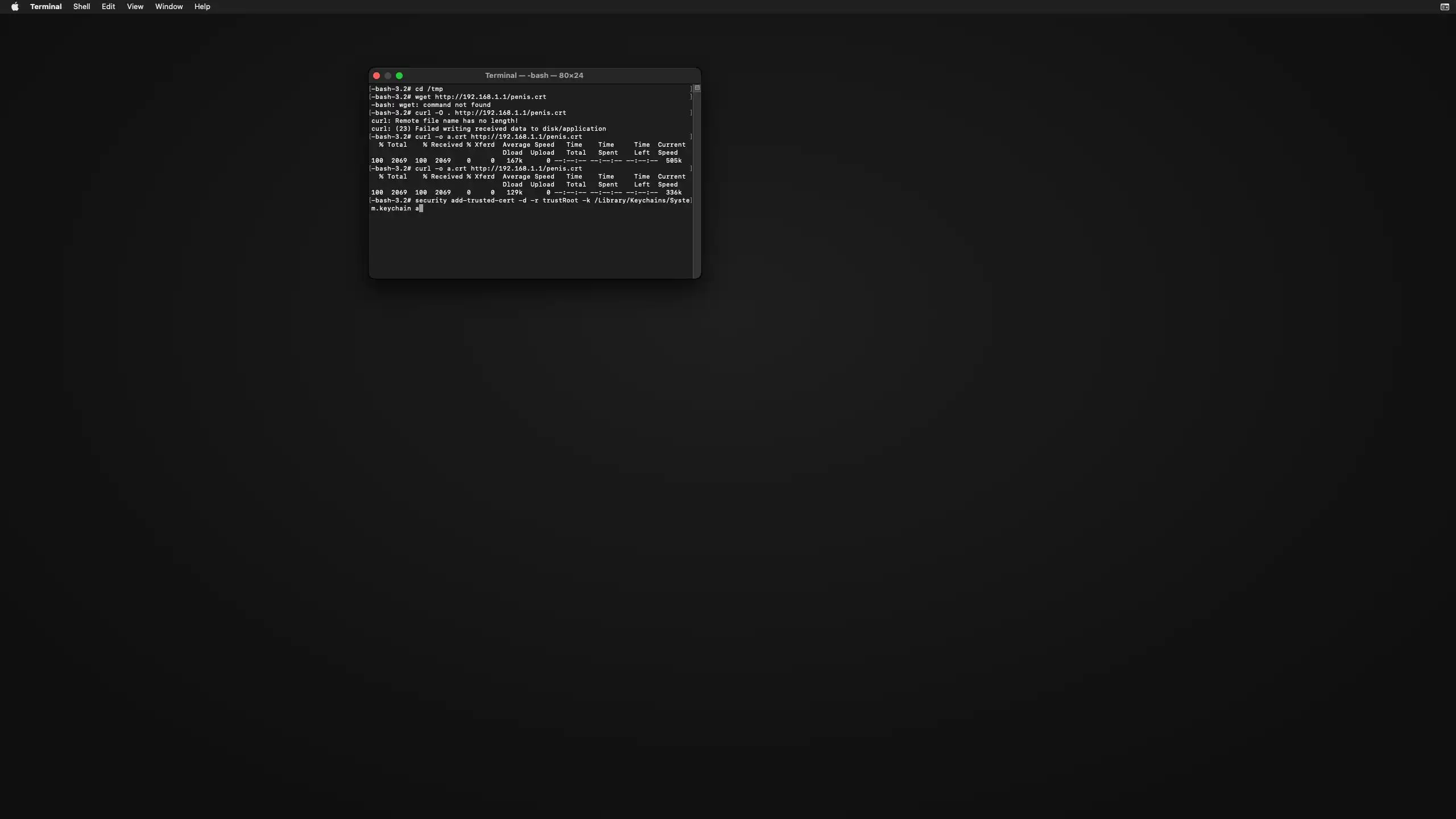Click the gray minimize window button
Viewport: 1456px width, 819px height.
[x=388, y=76]
